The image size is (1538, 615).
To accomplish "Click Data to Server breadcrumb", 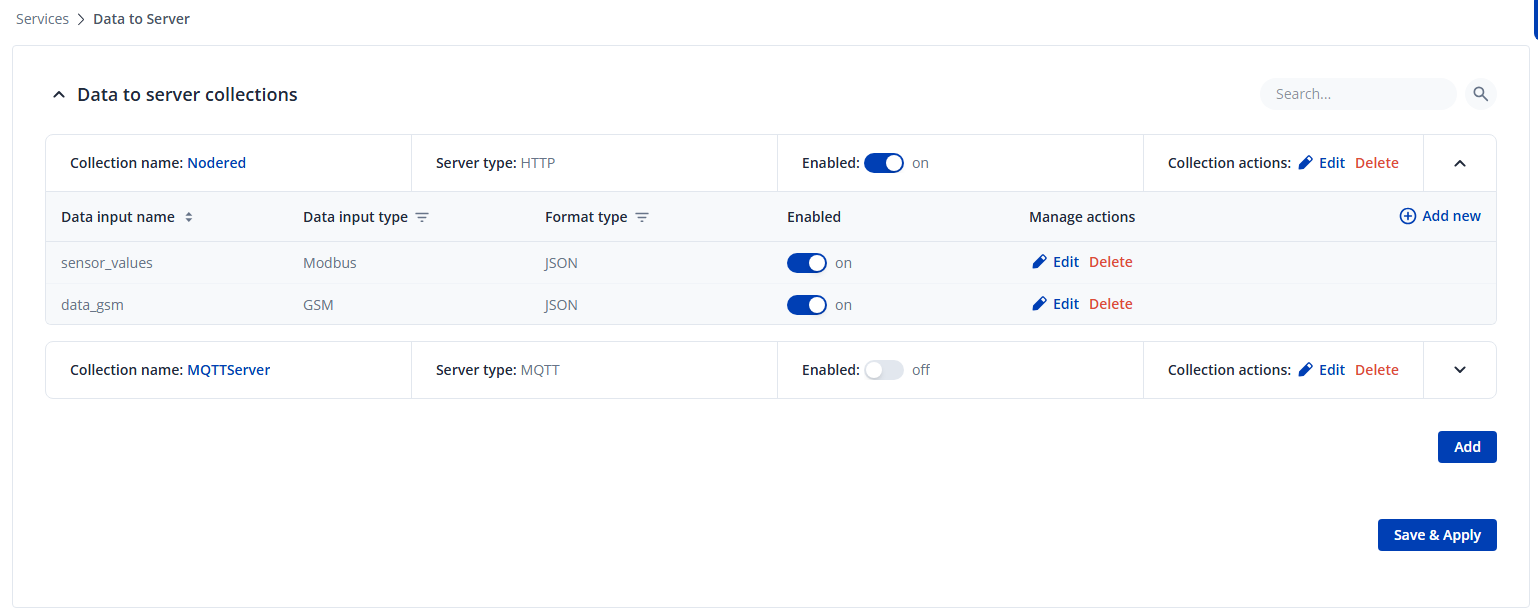I will click(141, 19).
